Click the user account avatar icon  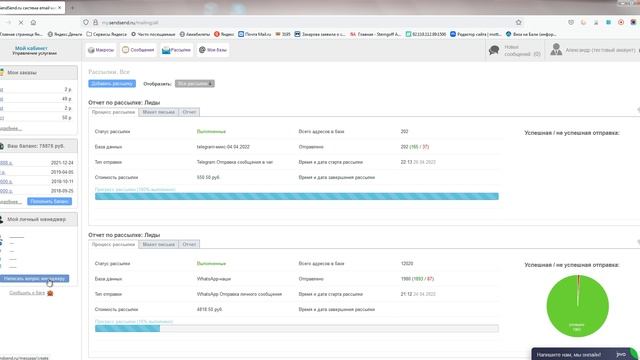[556, 50]
